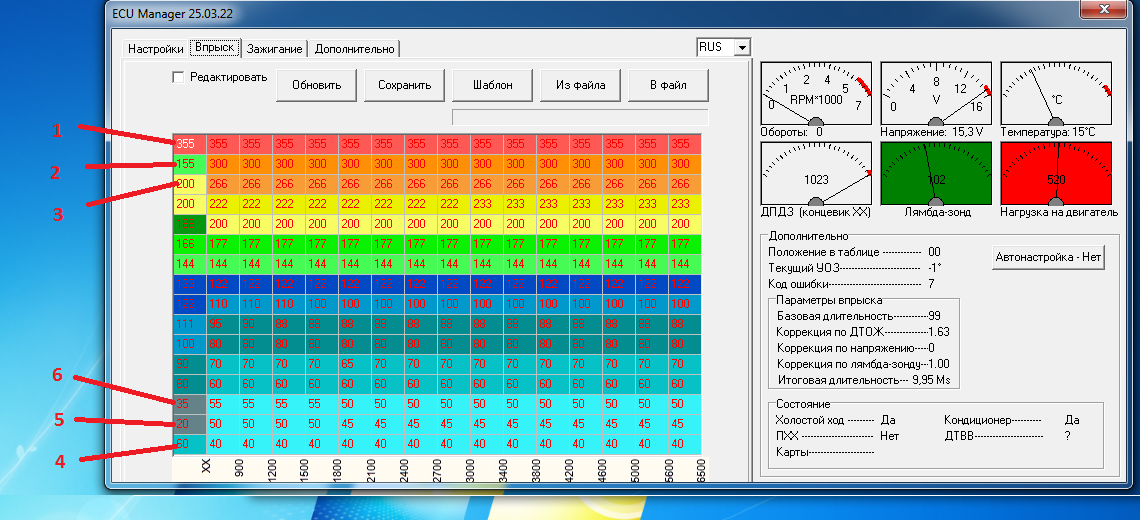This screenshot has height=520, width=1140.
Task: Switch to the Настройки tab
Action: (x=155, y=48)
